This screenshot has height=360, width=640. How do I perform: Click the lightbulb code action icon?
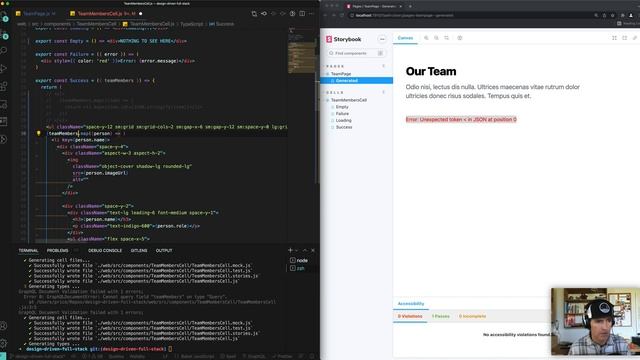[39, 133]
